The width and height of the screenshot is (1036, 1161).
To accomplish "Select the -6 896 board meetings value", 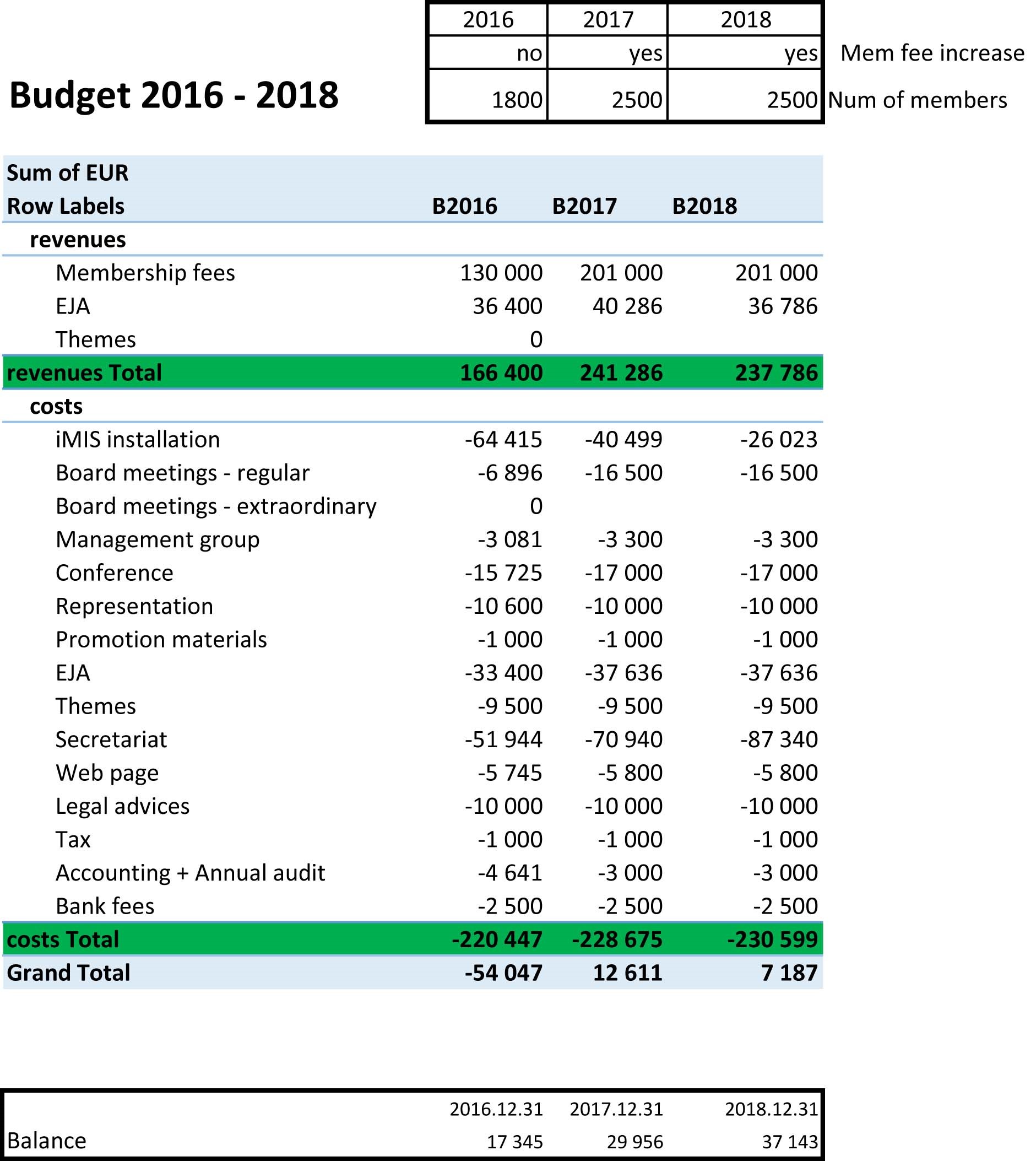I will point(509,473).
